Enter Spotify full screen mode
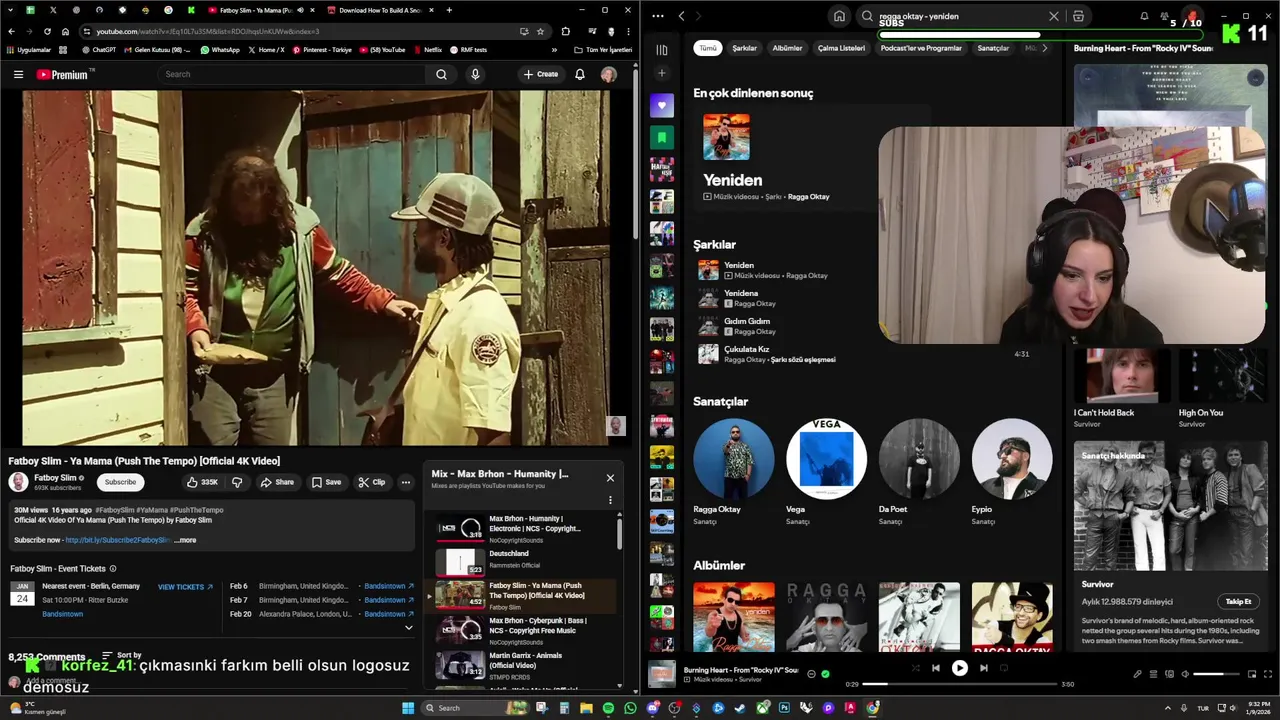Image resolution: width=1280 pixels, height=720 pixels. tap(1268, 674)
